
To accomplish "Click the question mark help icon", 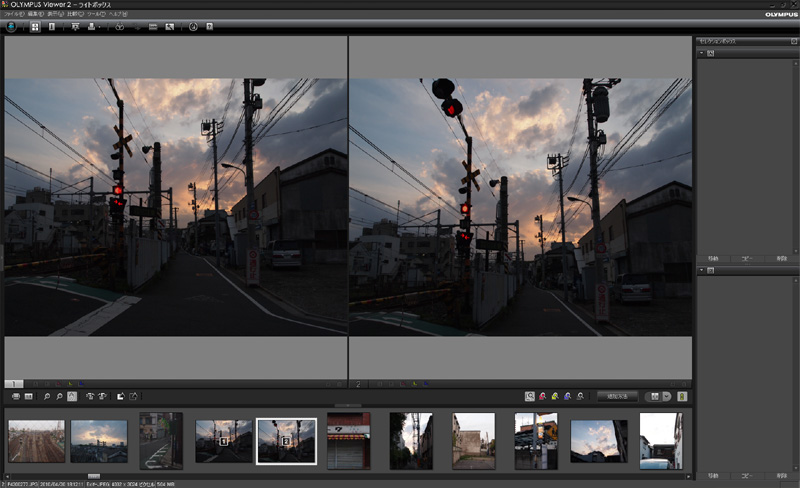I will pyautogui.click(x=209, y=27).
